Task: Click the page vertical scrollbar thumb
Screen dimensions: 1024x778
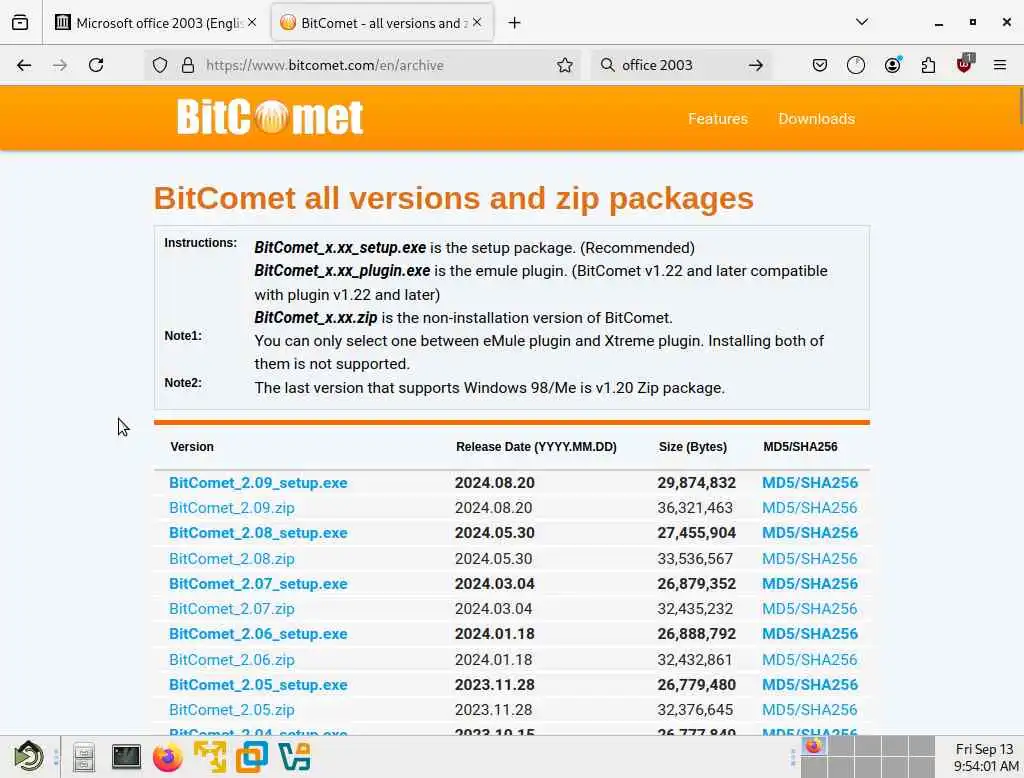Action: click(x=1021, y=106)
